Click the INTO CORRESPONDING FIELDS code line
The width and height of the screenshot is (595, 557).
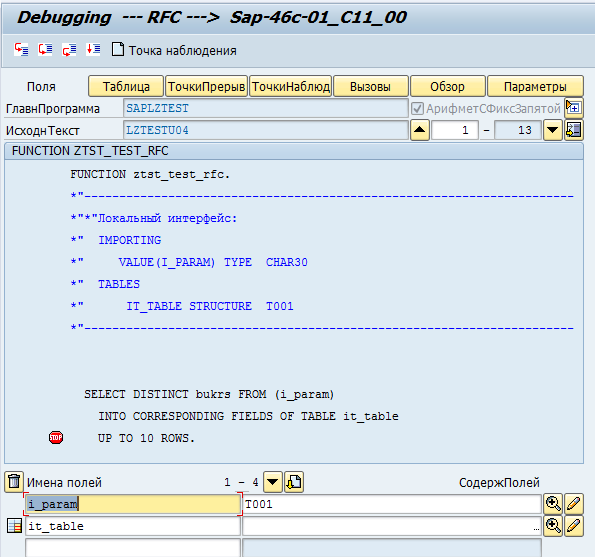click(249, 416)
